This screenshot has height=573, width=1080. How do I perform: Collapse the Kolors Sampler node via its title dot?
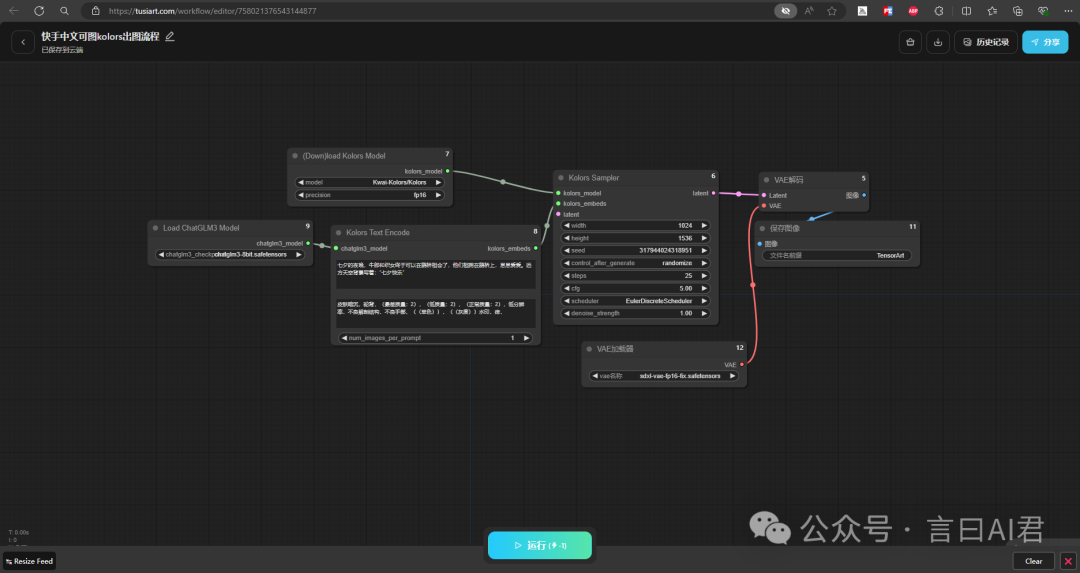point(561,178)
